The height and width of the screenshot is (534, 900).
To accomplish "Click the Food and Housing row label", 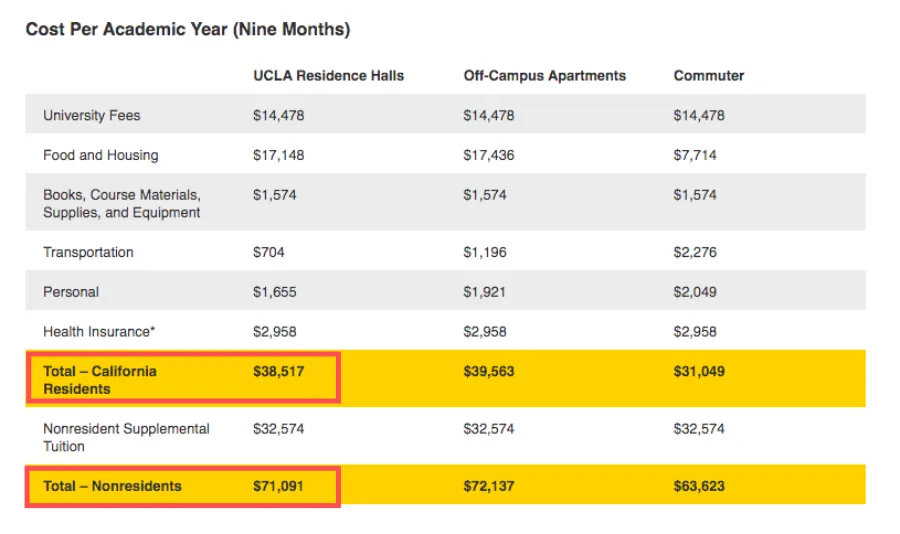I will 100,155.
